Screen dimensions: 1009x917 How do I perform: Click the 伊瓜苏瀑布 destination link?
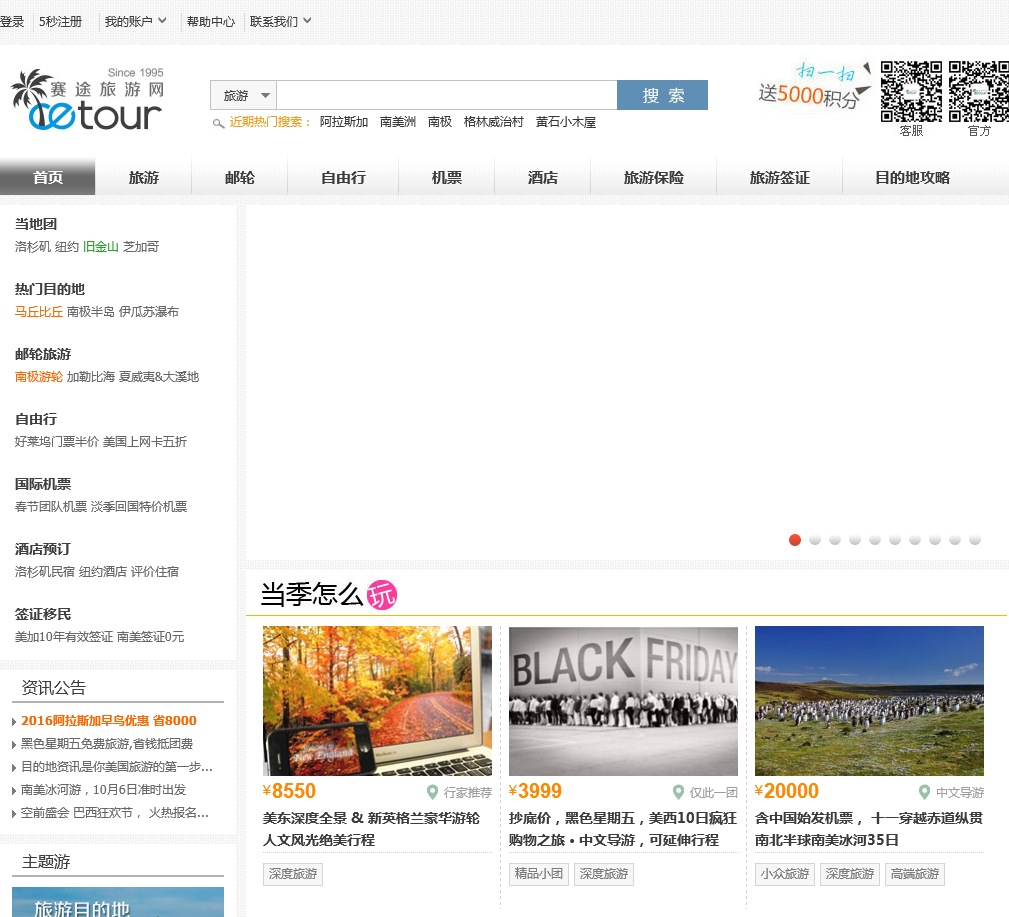[x=149, y=311]
